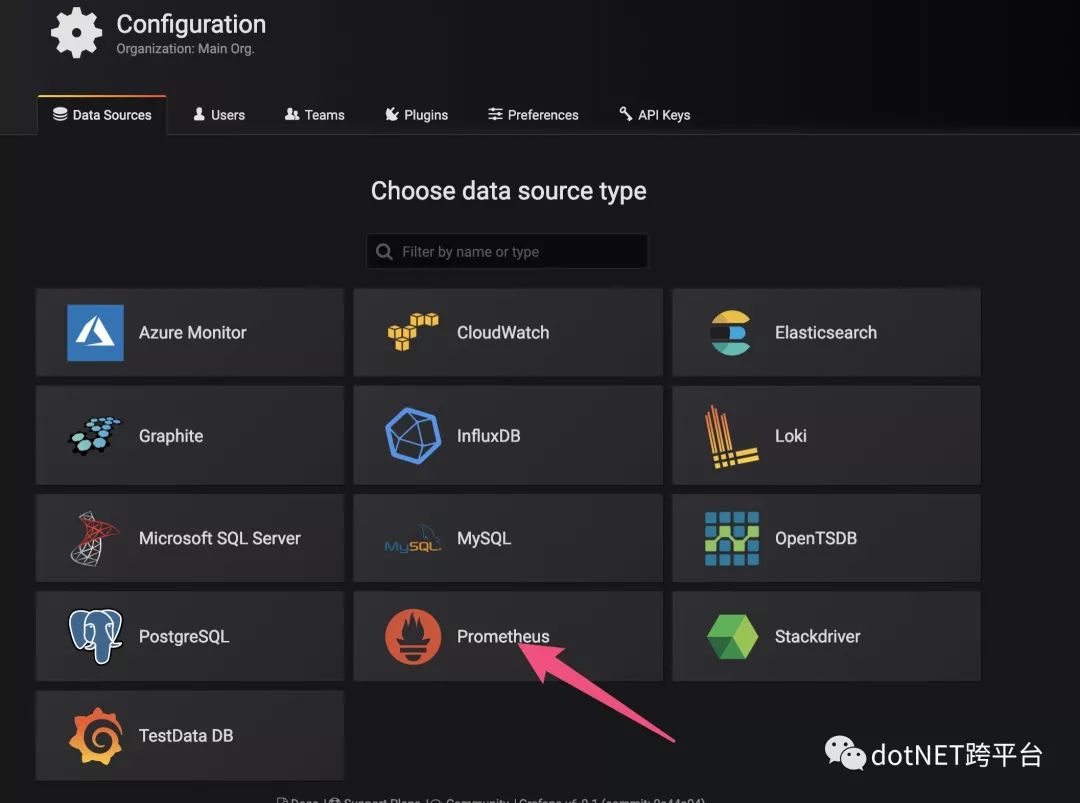
Task: Click the Choose data source type heading
Action: 508,191
